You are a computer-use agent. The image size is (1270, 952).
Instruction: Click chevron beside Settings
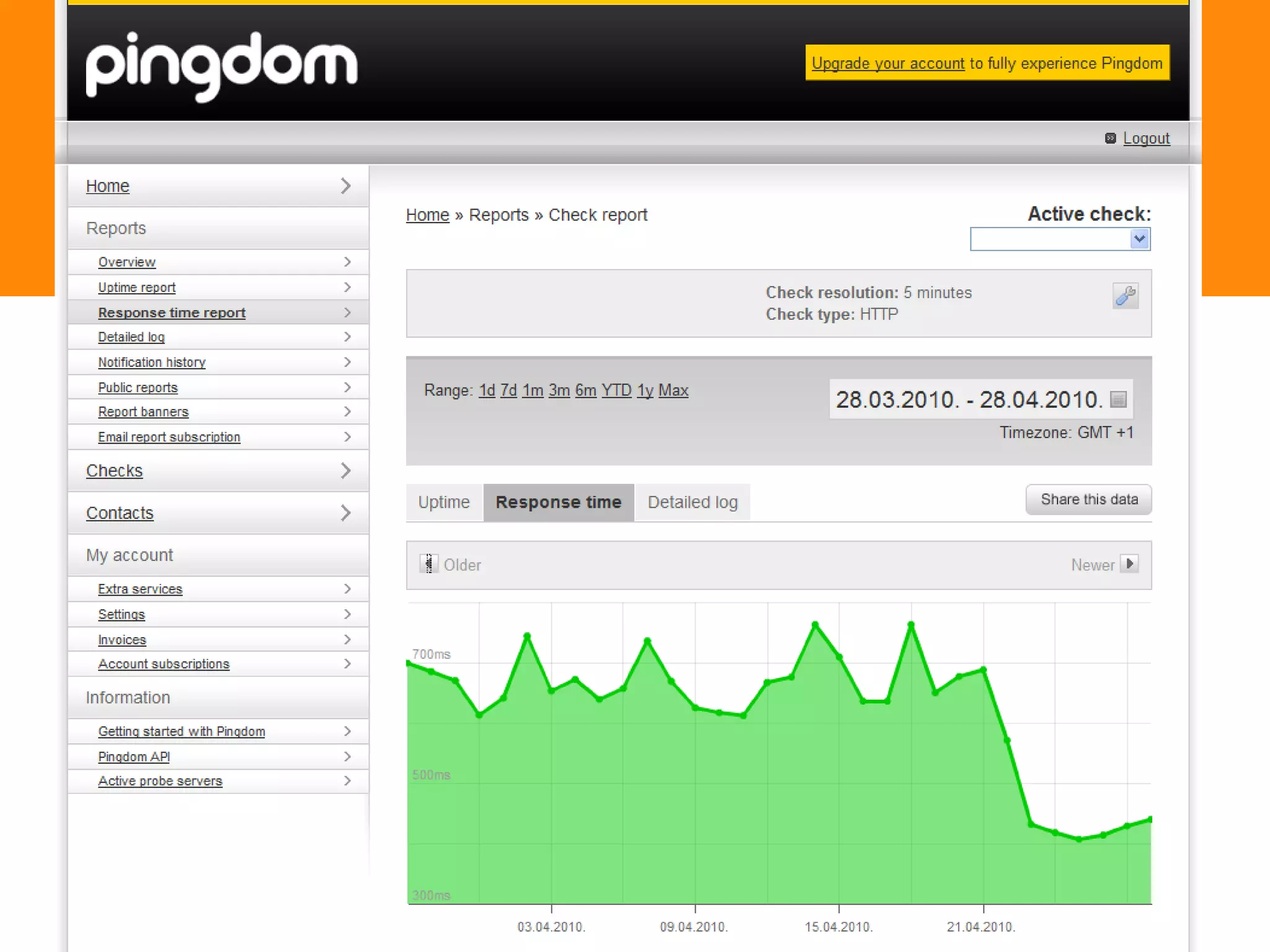[x=347, y=614]
